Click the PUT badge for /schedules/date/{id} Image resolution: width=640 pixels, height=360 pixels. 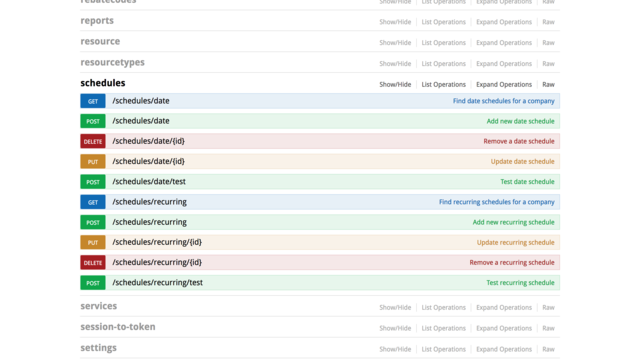tap(93, 162)
